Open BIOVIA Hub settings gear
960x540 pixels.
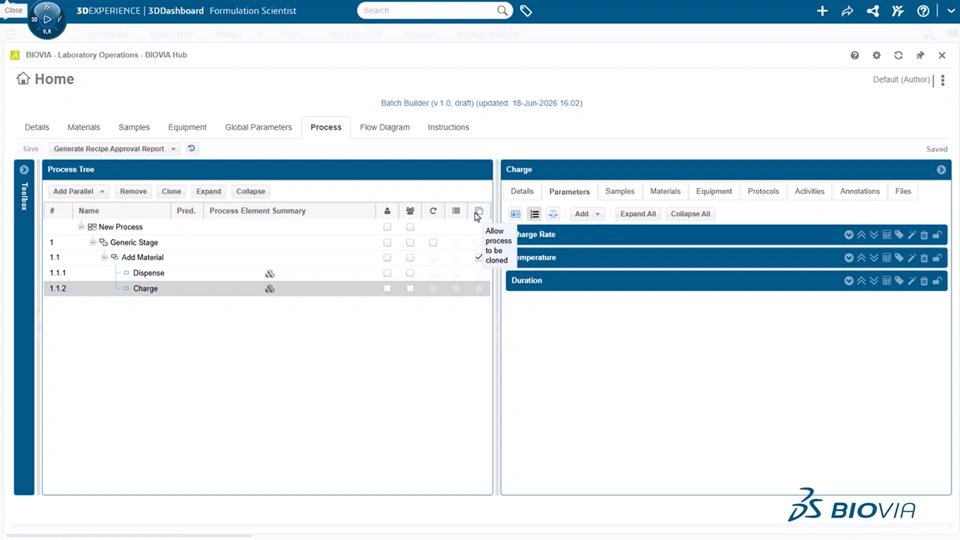click(877, 55)
